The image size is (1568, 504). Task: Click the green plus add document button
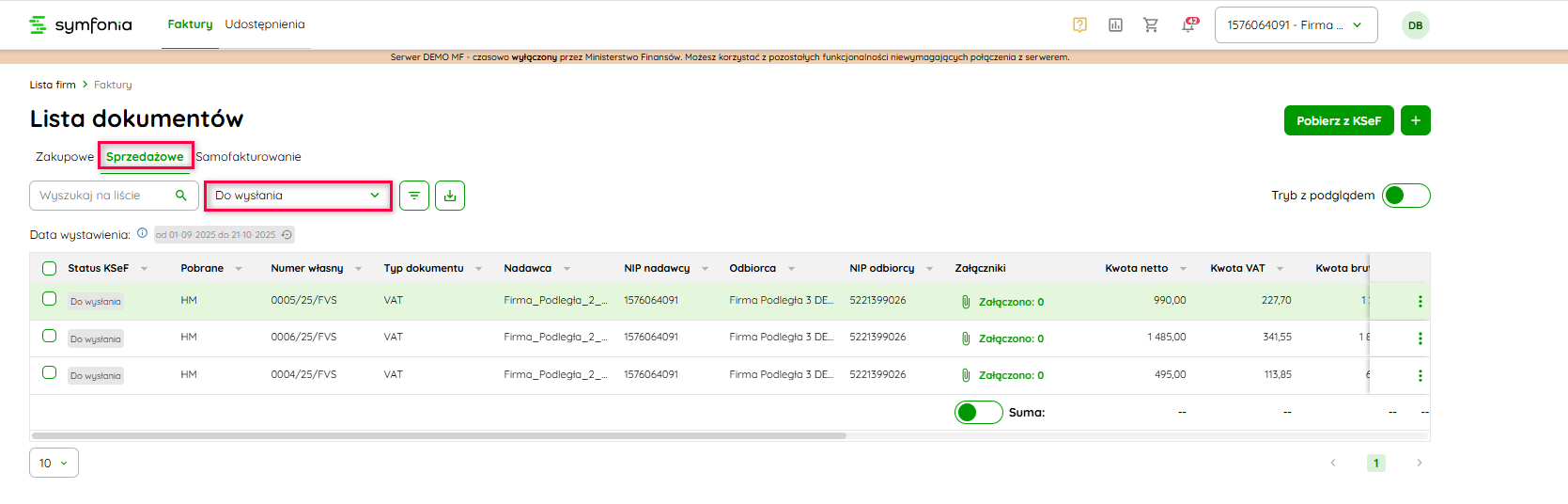tap(1415, 120)
